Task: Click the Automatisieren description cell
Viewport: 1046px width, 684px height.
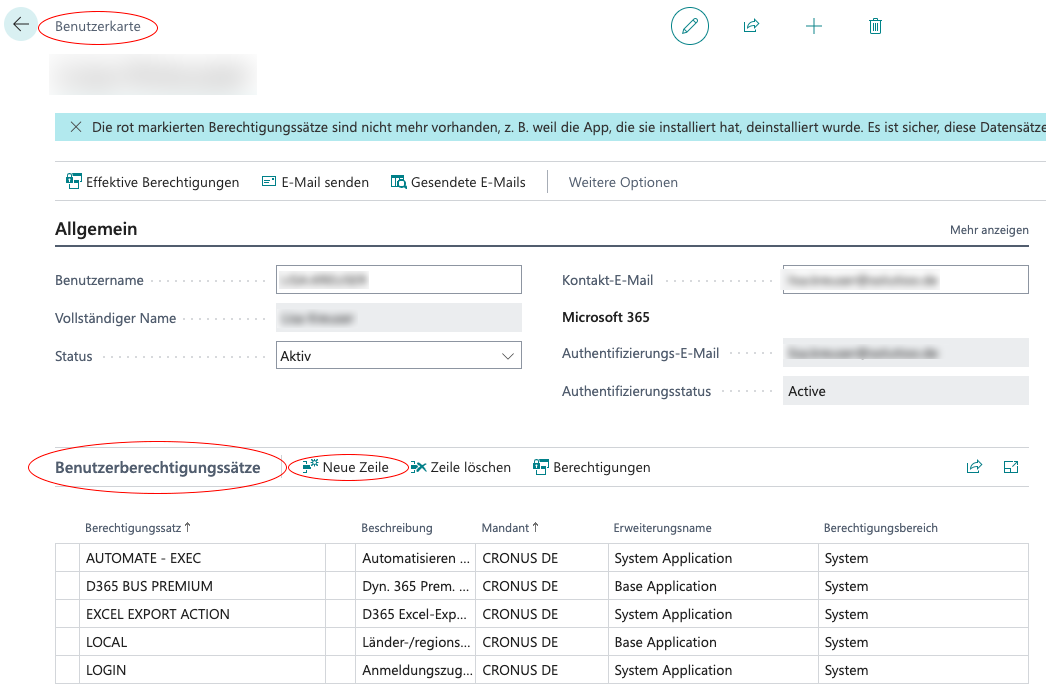Action: (416, 558)
